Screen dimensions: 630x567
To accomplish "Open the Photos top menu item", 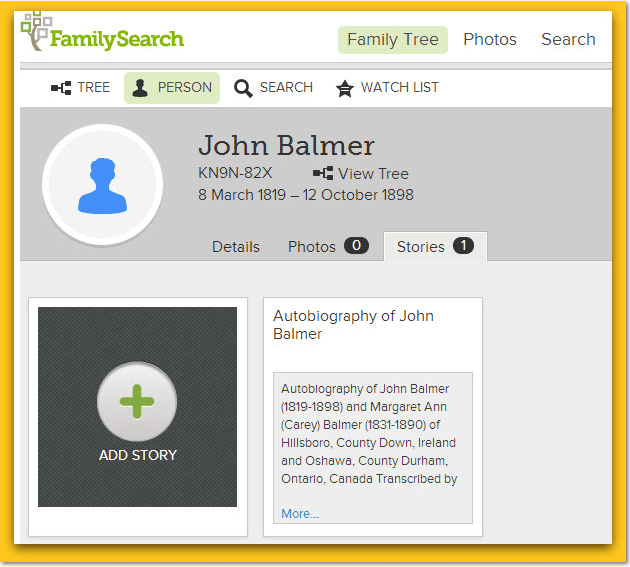I will 489,39.
